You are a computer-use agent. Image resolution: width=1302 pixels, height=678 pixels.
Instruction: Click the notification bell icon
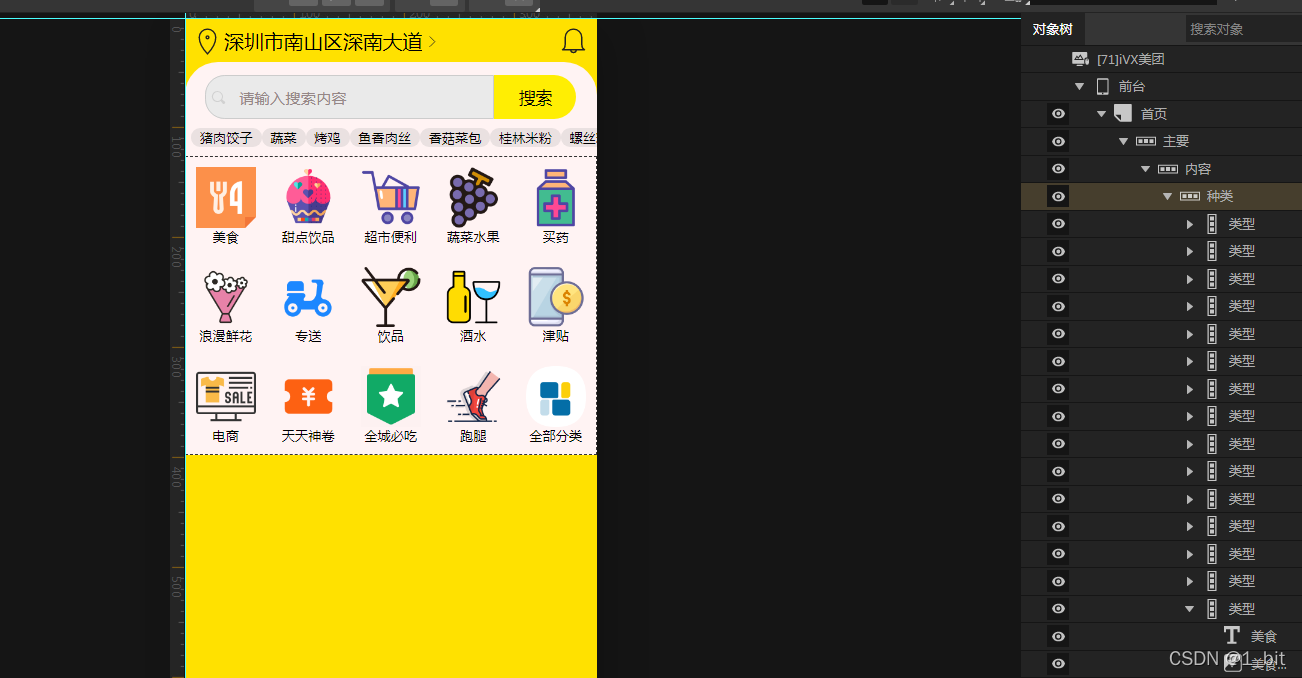pos(573,41)
